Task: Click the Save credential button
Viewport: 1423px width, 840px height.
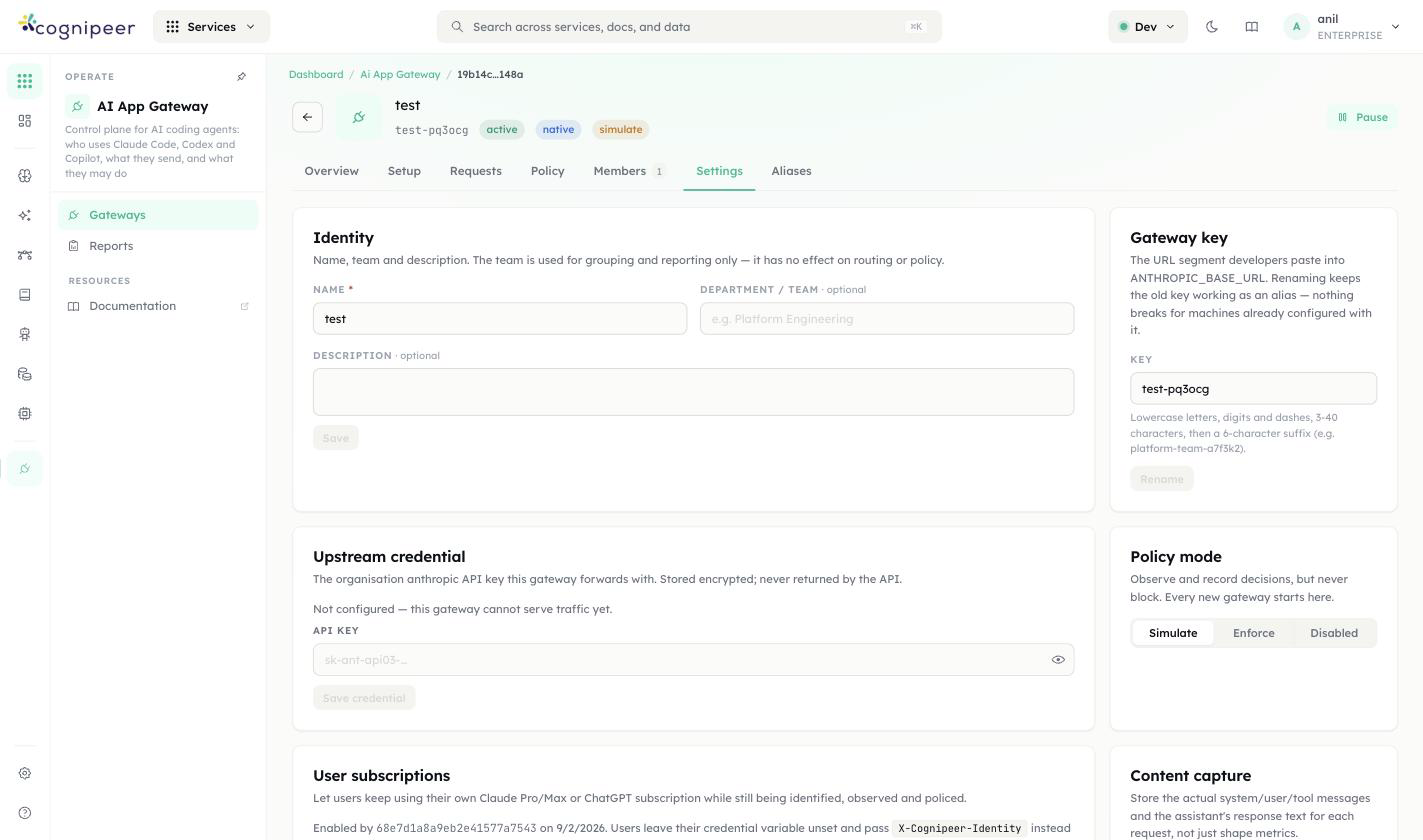Action: click(x=364, y=698)
